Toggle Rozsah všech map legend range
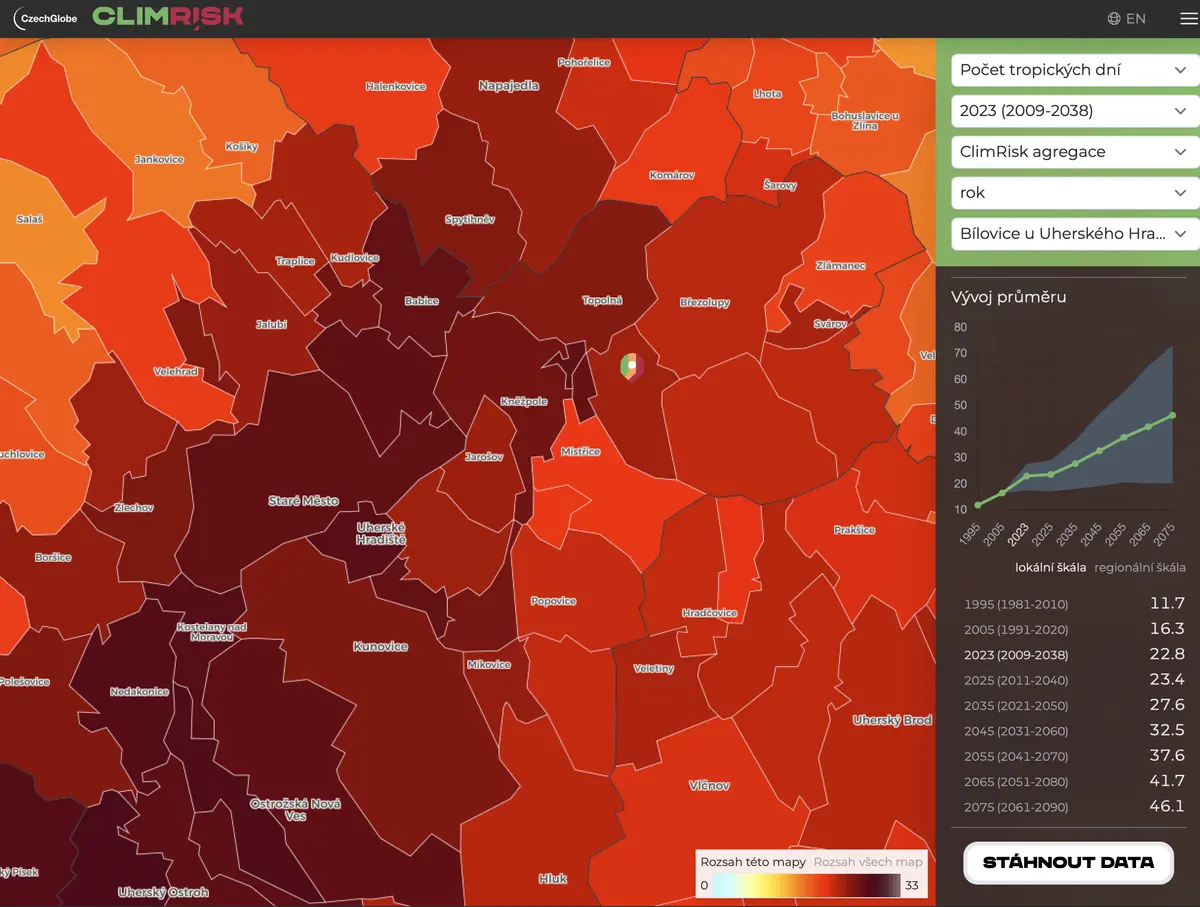Screen dimensions: 1200x907 [x=868, y=861]
